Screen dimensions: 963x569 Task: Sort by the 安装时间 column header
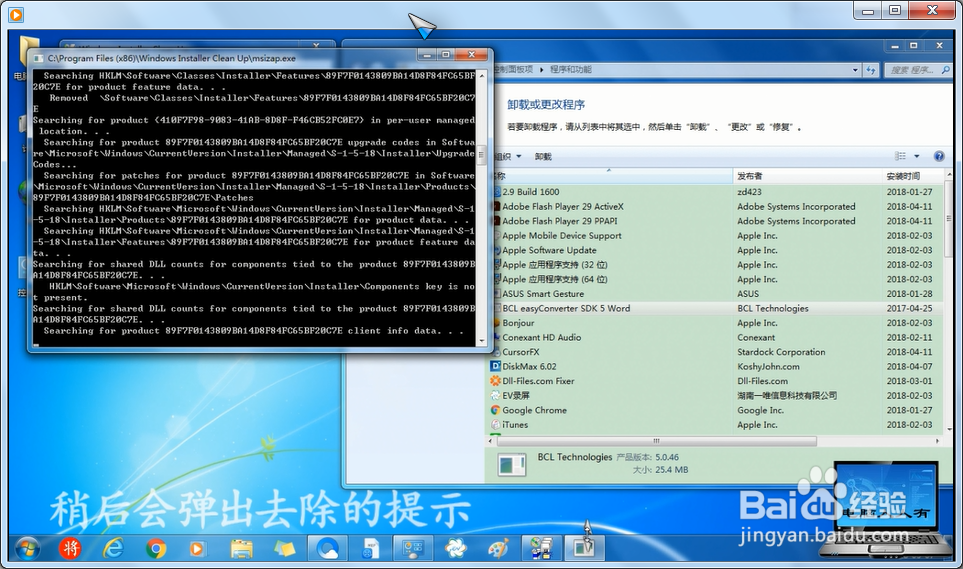pyautogui.click(x=913, y=176)
